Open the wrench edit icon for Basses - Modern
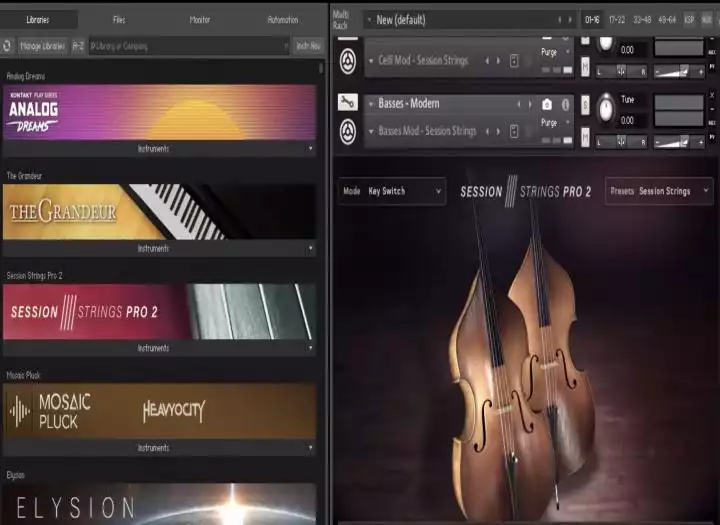The height and width of the screenshot is (525, 720). tap(348, 102)
